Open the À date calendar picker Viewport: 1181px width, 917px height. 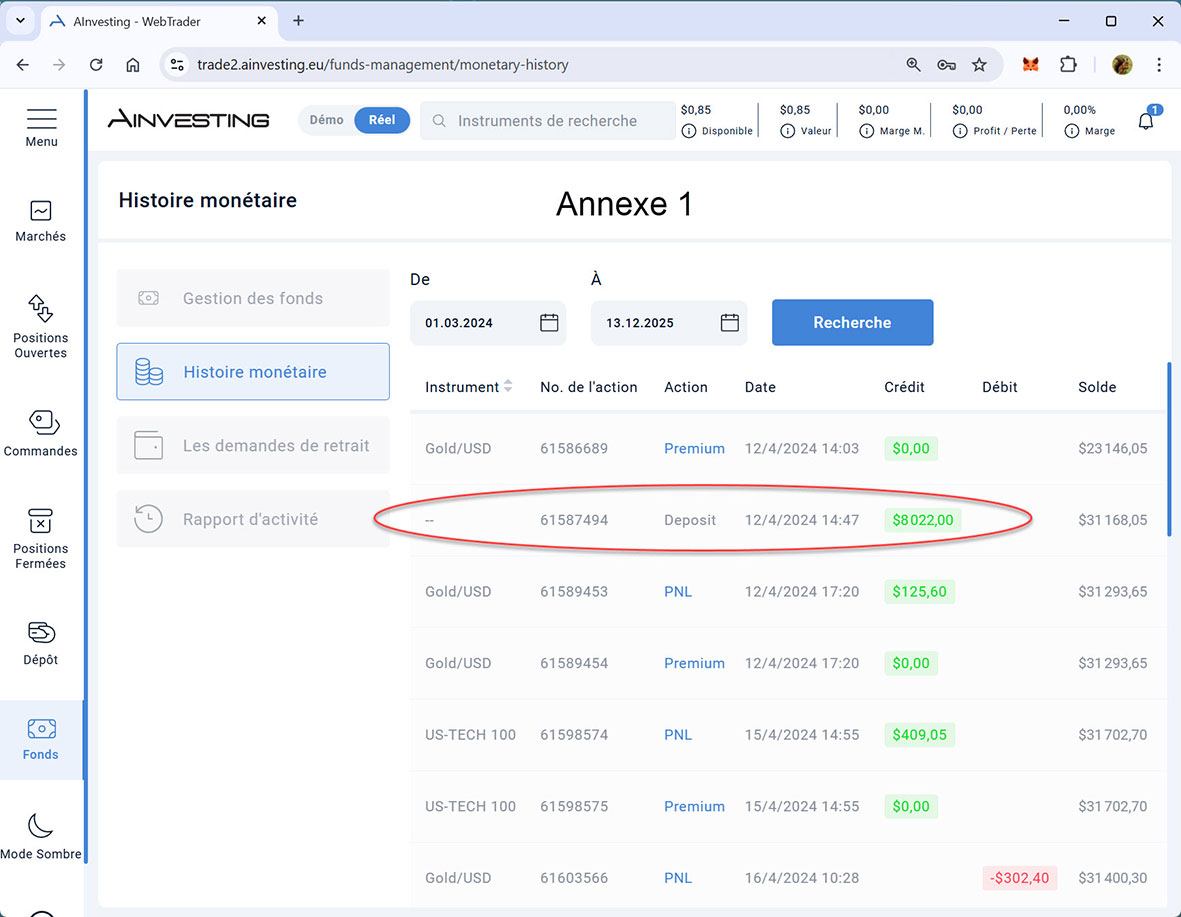[x=730, y=323]
